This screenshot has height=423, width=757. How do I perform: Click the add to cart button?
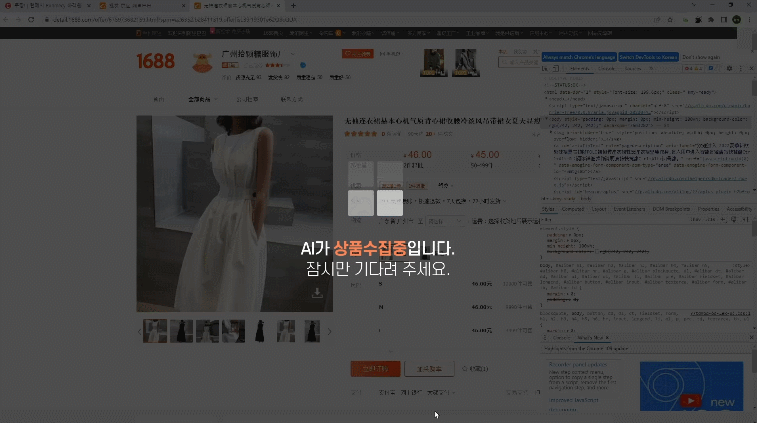(430, 369)
